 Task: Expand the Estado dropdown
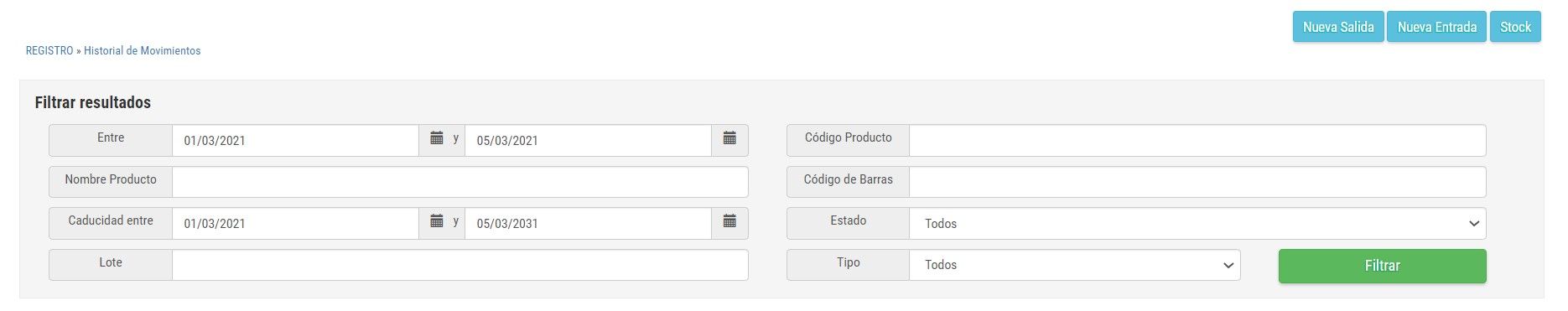coord(1197,223)
